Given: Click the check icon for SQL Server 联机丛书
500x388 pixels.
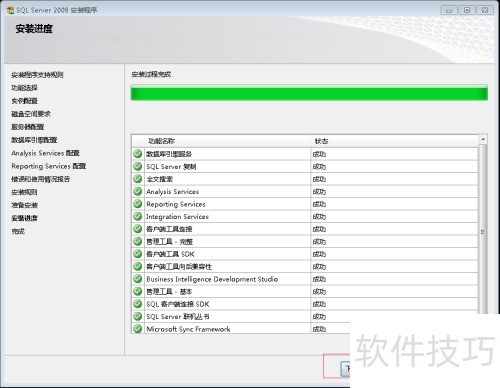Looking at the screenshot, I should tap(137, 316).
